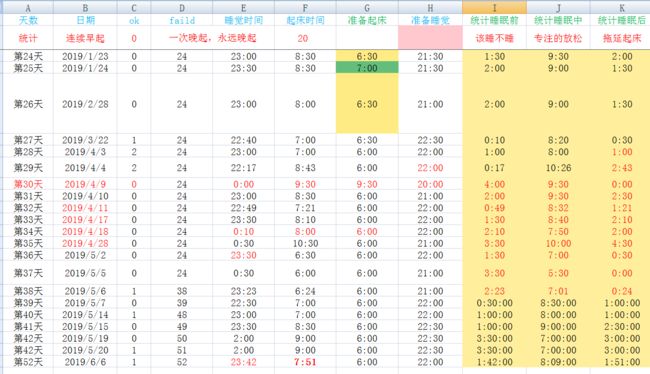Image resolution: width=650 pixels, height=374 pixels.
Task: Click the red 4:30 cell
Action: coord(621,243)
